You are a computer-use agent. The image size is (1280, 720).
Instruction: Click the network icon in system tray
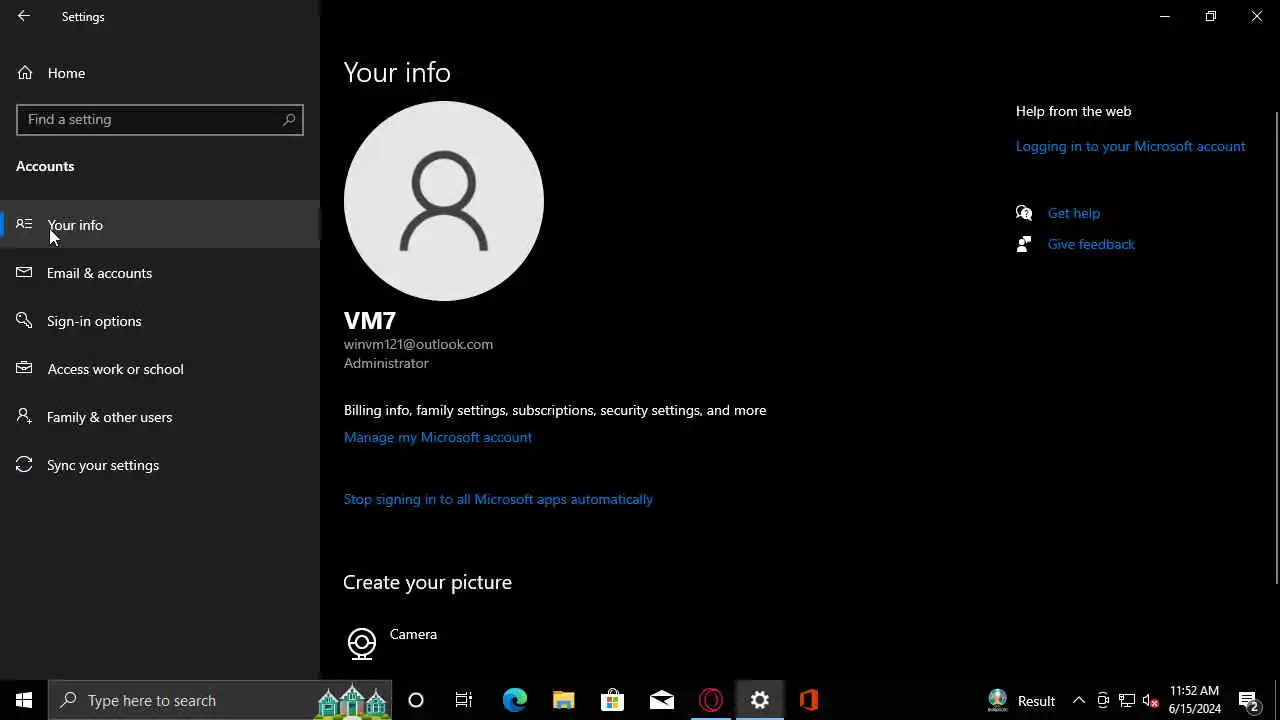1127,700
